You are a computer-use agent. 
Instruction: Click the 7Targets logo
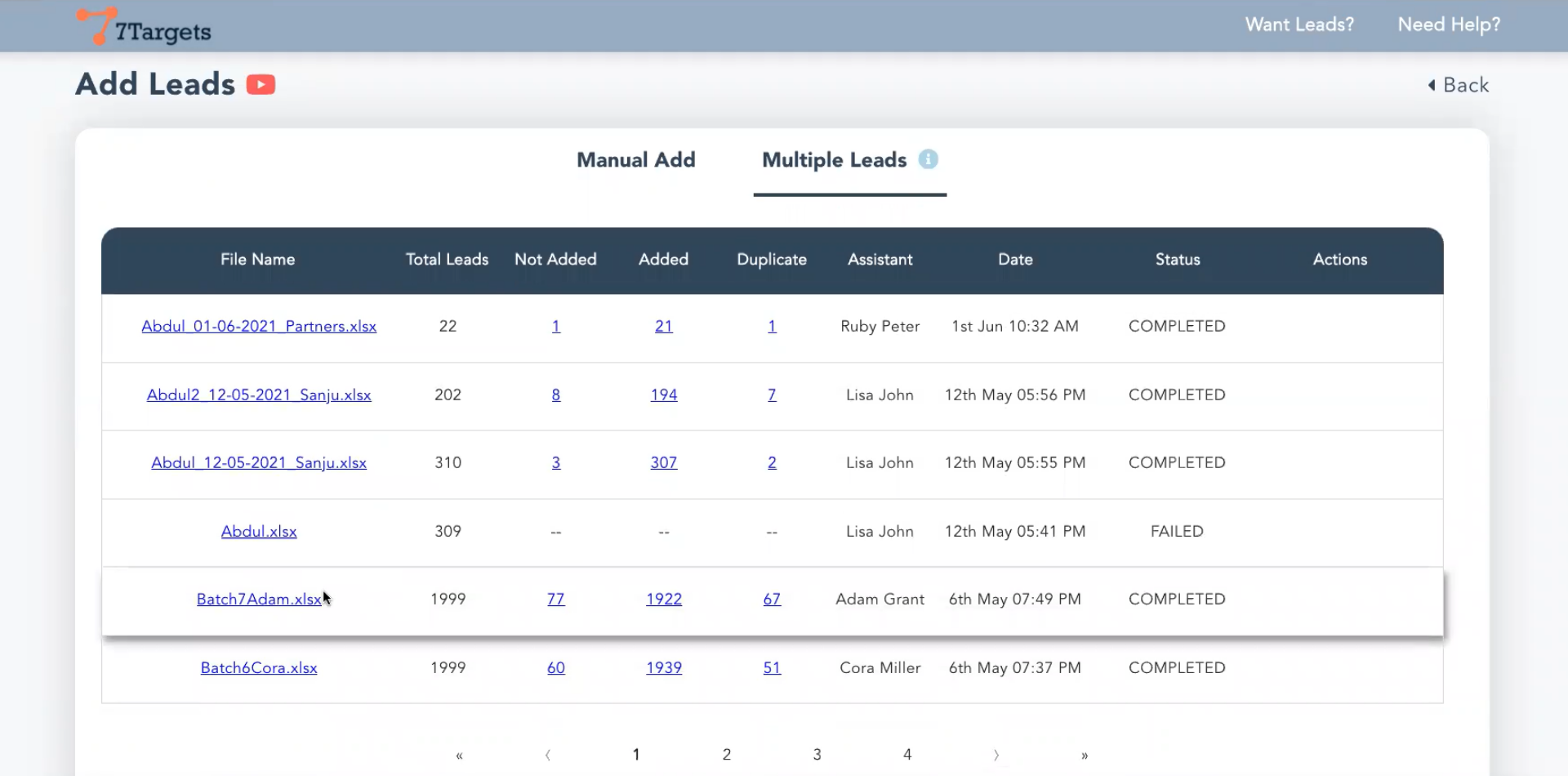[x=144, y=27]
